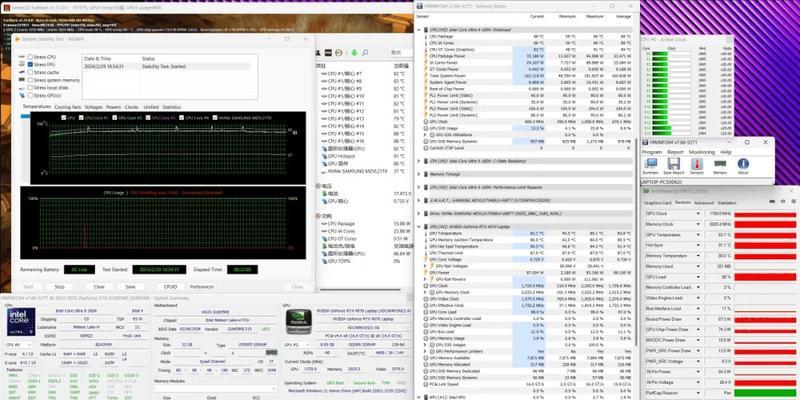Screen dimensions: 800x400
Task: Open Advanced tab in GPU-Z
Action: coord(704,203)
